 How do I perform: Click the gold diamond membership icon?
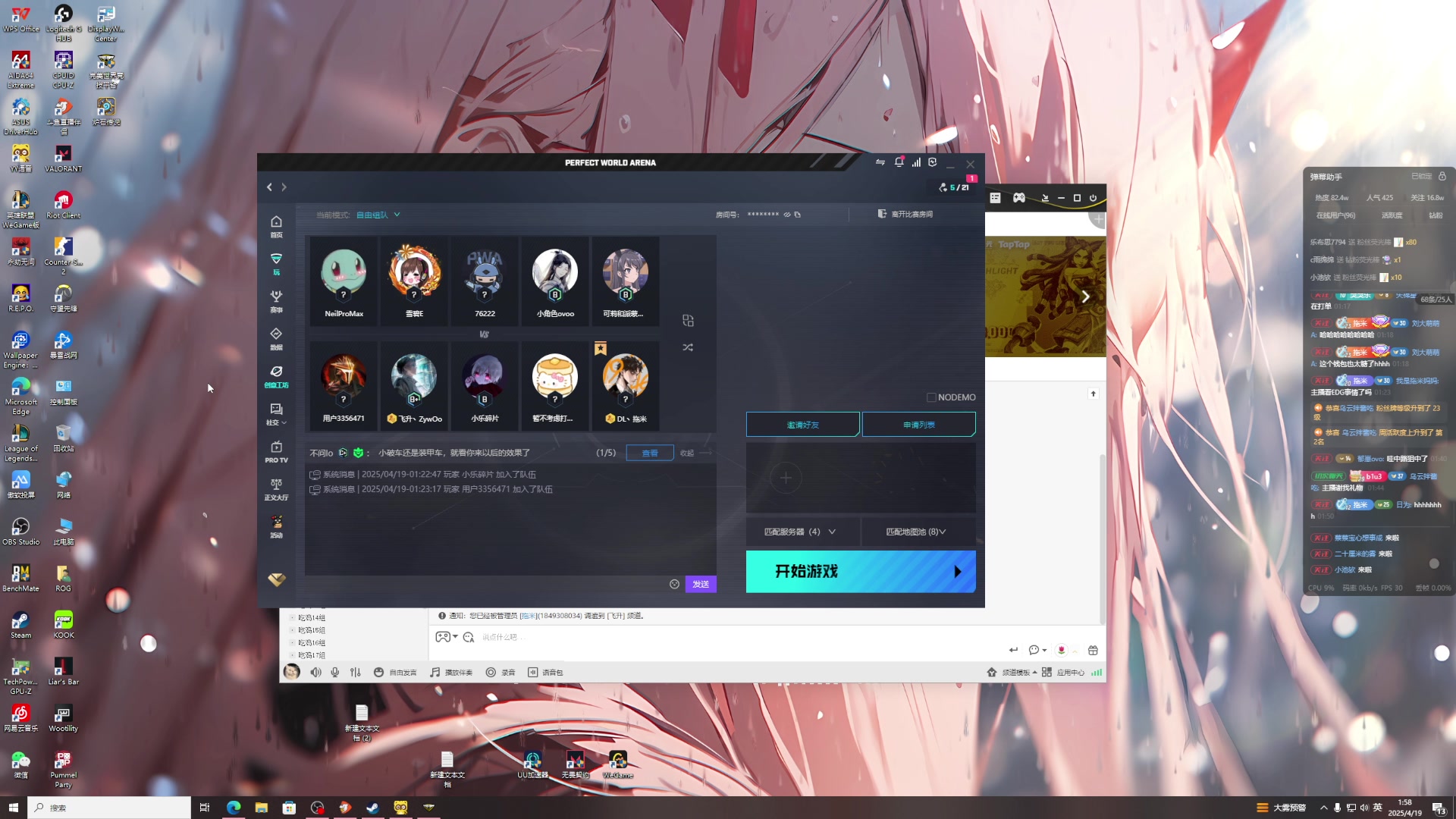[x=276, y=579]
